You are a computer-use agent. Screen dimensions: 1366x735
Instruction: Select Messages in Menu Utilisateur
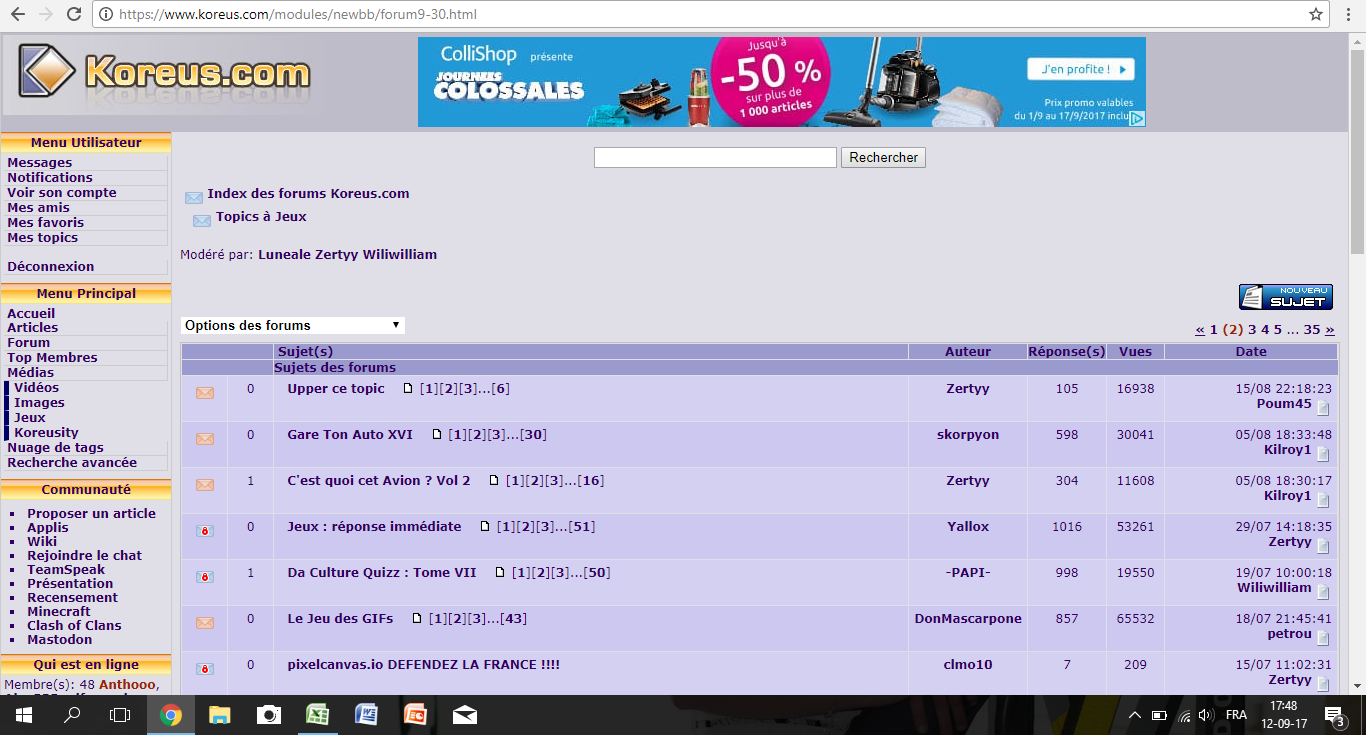tap(40, 162)
